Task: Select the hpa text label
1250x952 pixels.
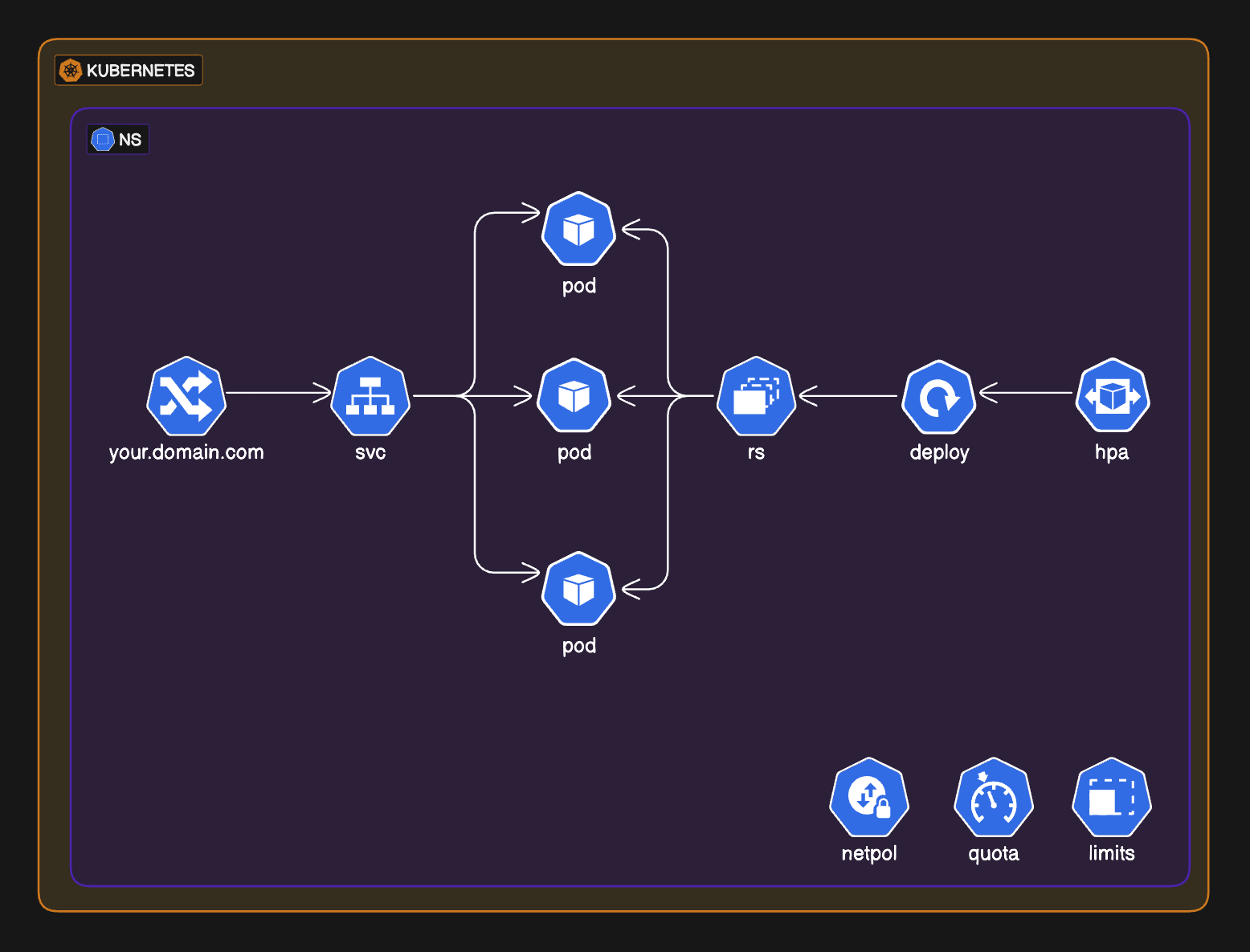Action: 1112,452
